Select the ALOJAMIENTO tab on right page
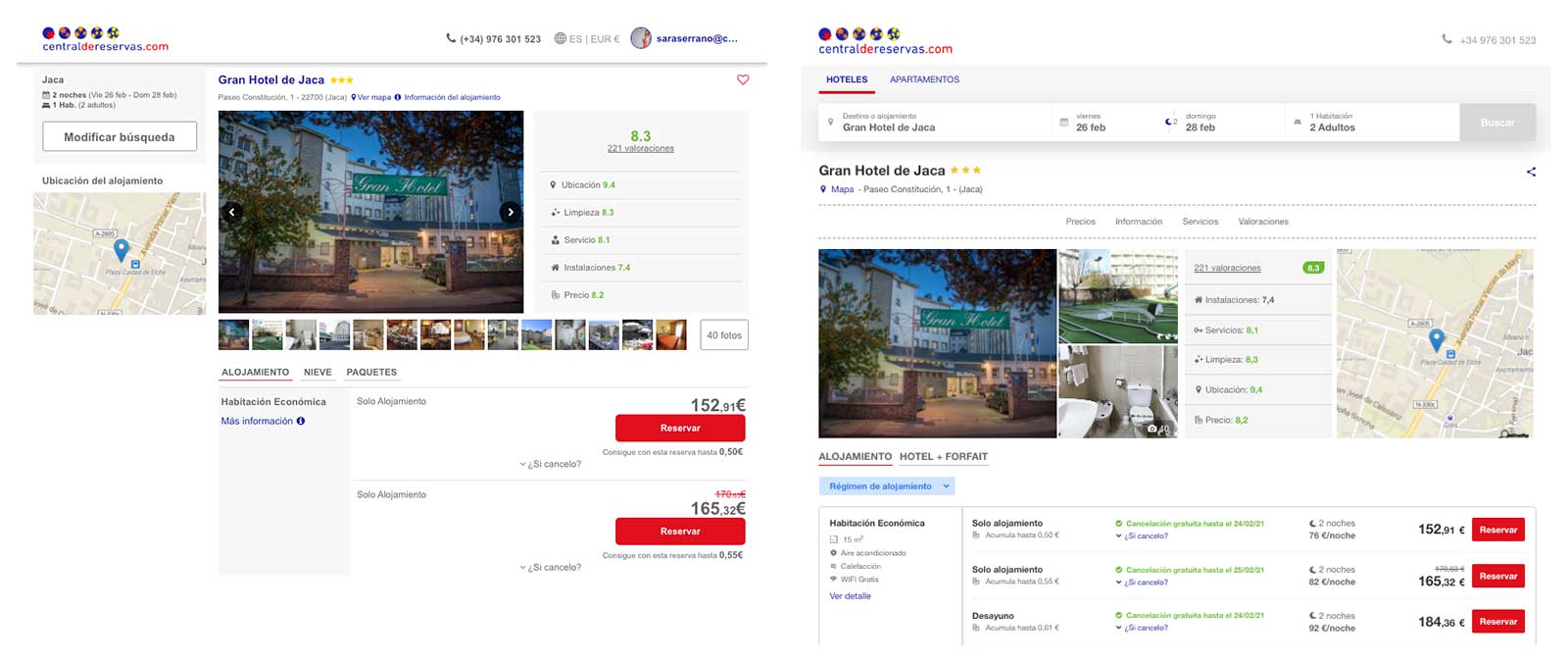Image resolution: width=1568 pixels, height=662 pixels. point(856,457)
